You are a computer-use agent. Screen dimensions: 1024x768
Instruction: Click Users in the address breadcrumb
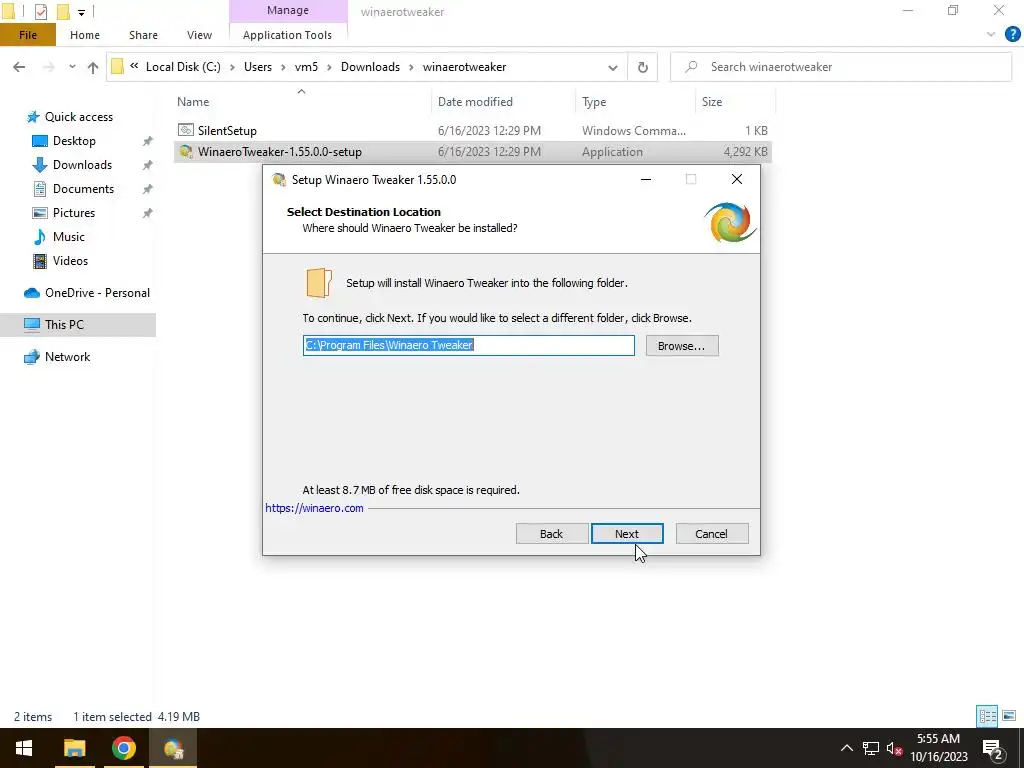coord(257,67)
